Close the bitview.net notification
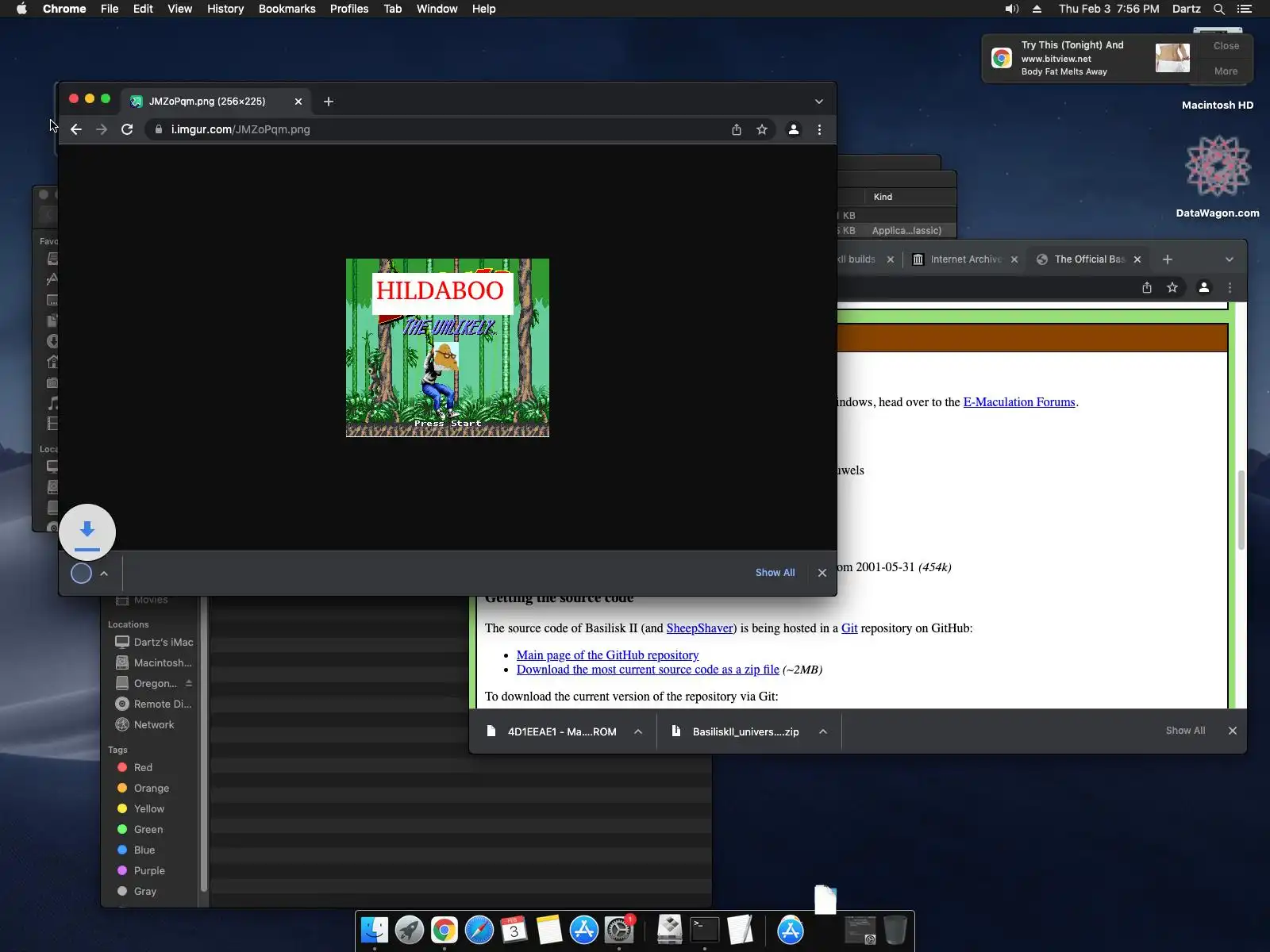 (x=1226, y=46)
